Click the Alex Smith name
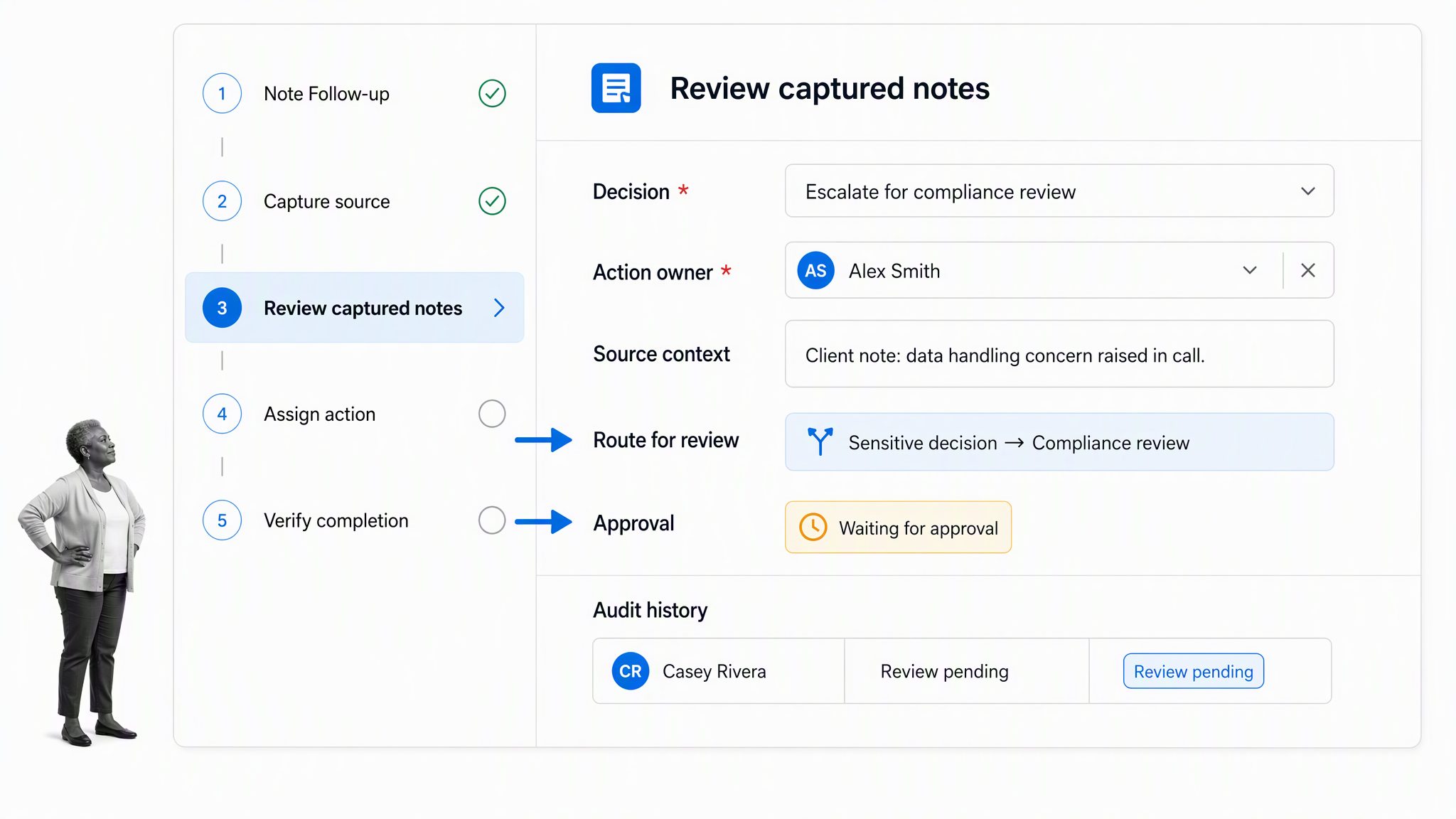The image size is (1456, 819). (x=894, y=271)
